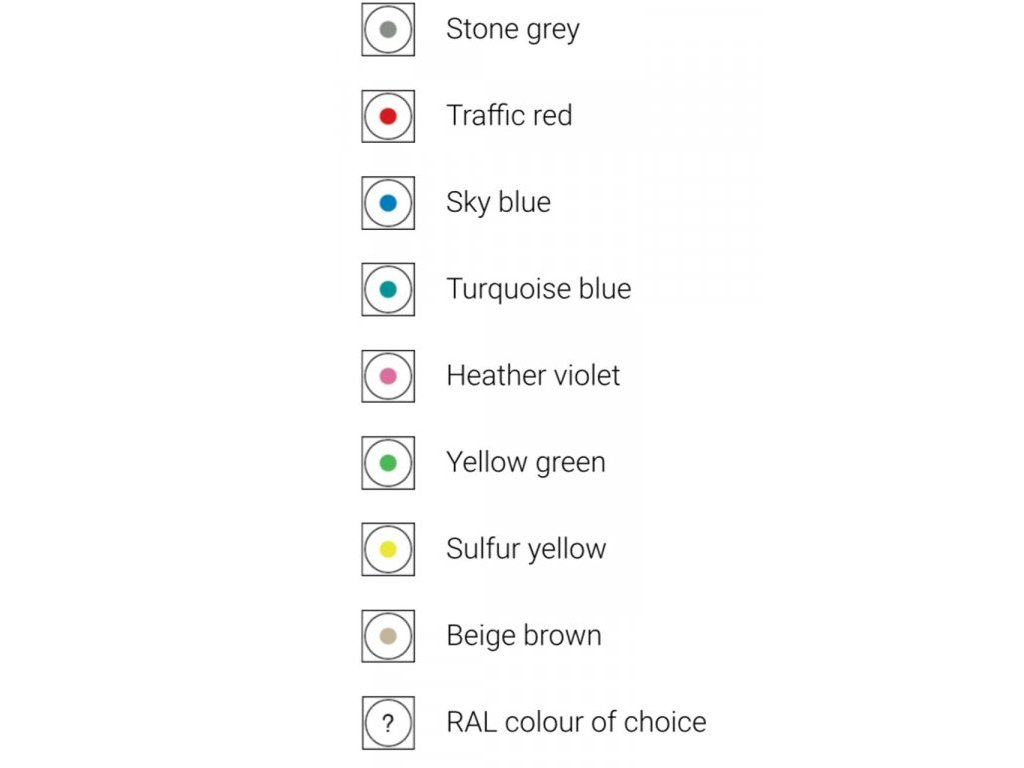Click the Heather violet label
The image size is (1024, 768).
click(x=533, y=376)
